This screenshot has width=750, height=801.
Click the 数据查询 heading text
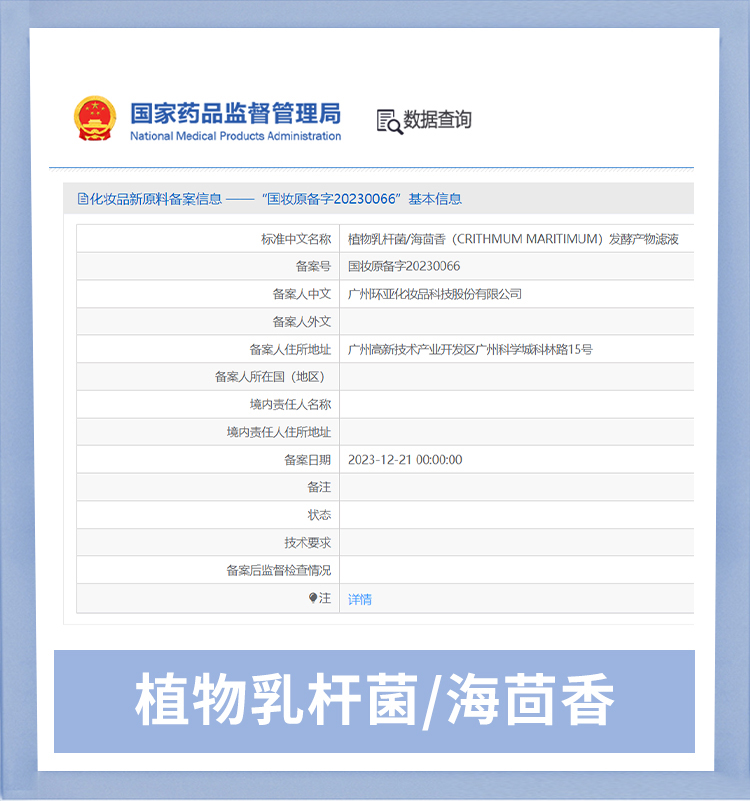[438, 120]
